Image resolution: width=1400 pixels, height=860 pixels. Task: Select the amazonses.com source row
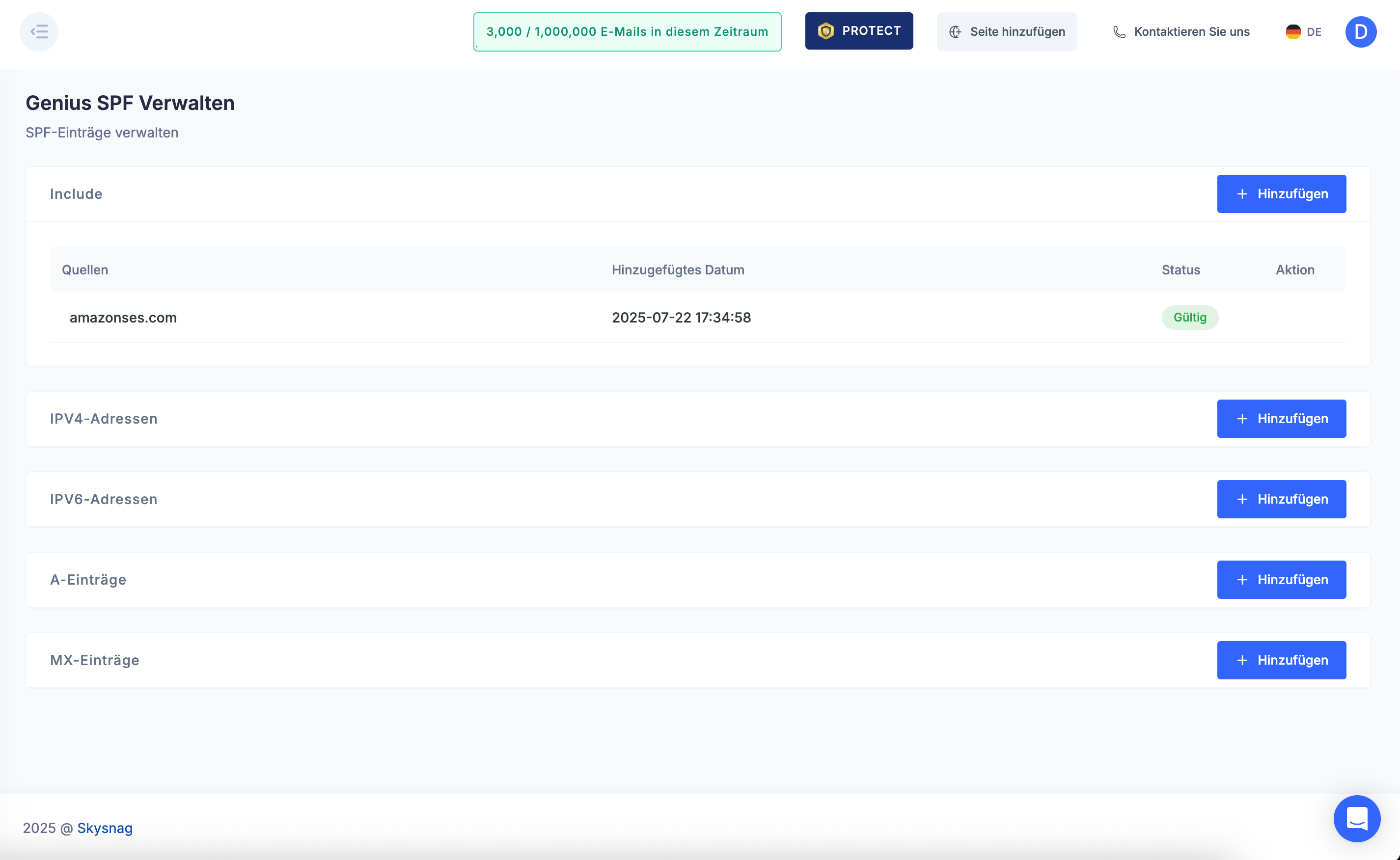(123, 318)
